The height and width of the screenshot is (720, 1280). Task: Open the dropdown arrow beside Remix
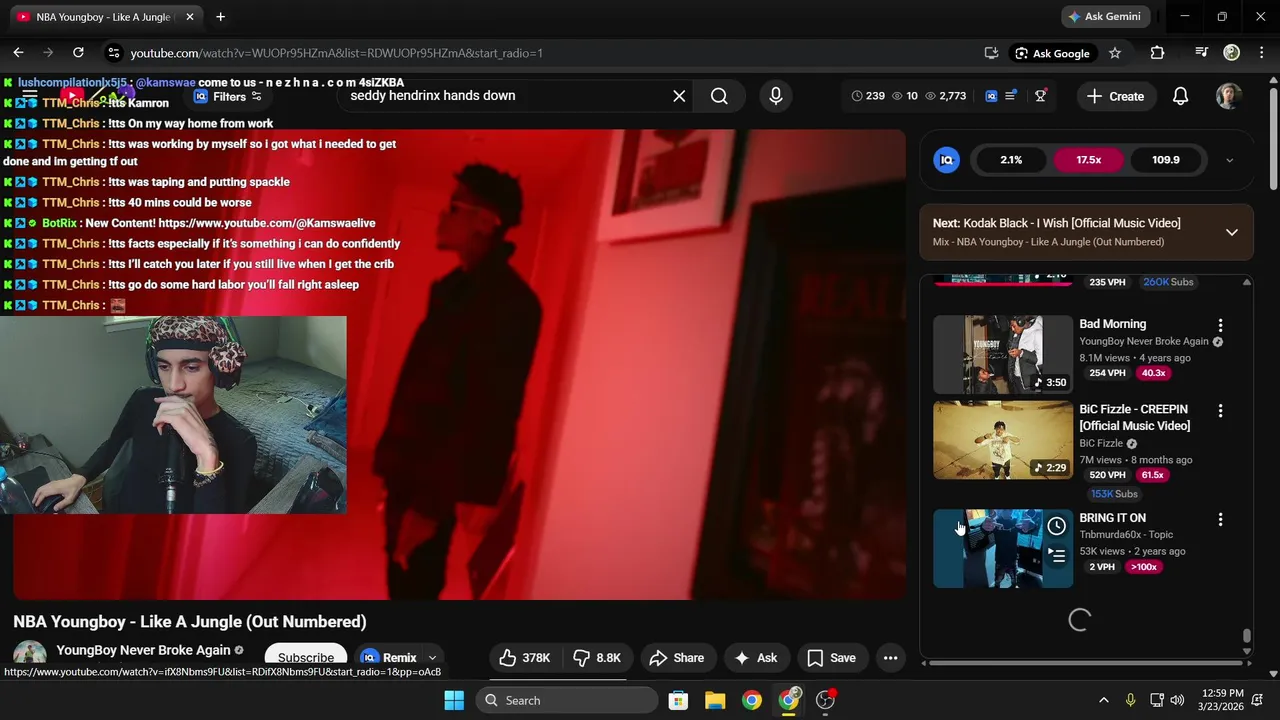(x=432, y=658)
